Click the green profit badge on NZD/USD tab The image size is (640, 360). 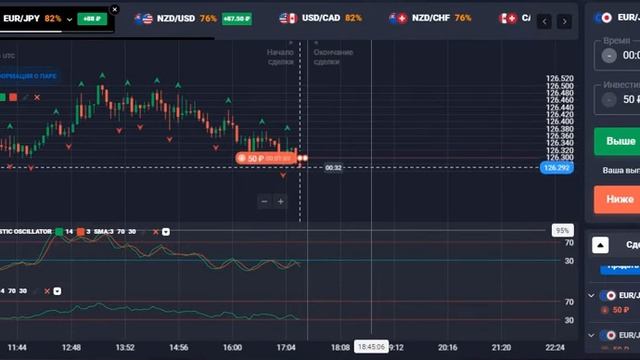pyautogui.click(x=237, y=19)
